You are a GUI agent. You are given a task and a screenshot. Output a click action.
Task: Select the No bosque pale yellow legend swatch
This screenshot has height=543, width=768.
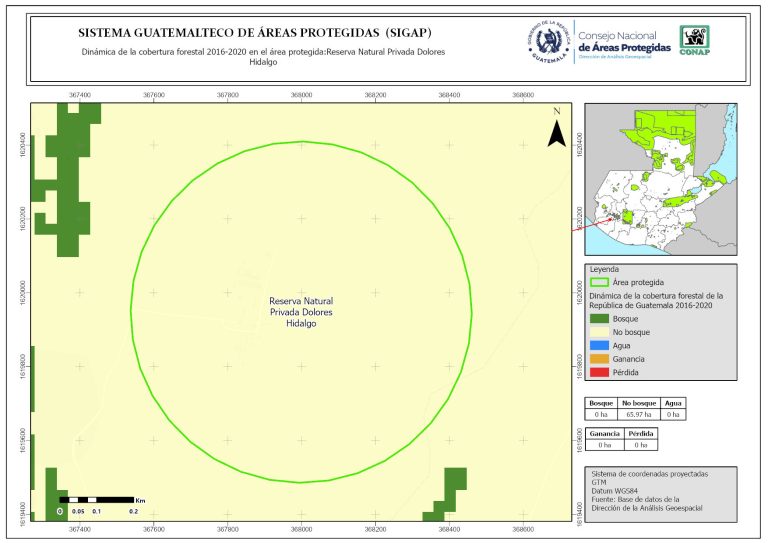[x=599, y=330]
